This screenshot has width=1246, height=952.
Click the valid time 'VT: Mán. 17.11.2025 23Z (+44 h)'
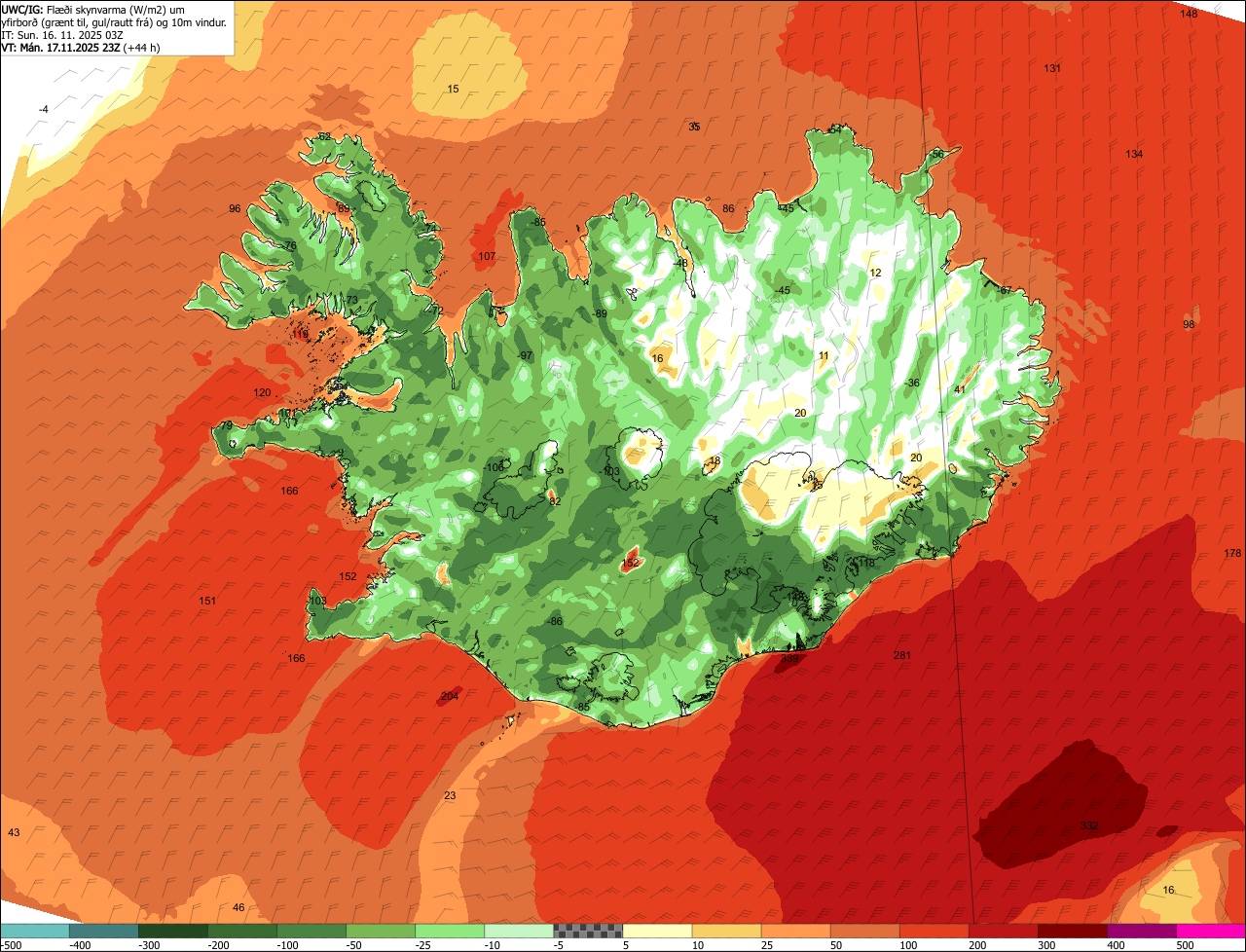(x=81, y=47)
